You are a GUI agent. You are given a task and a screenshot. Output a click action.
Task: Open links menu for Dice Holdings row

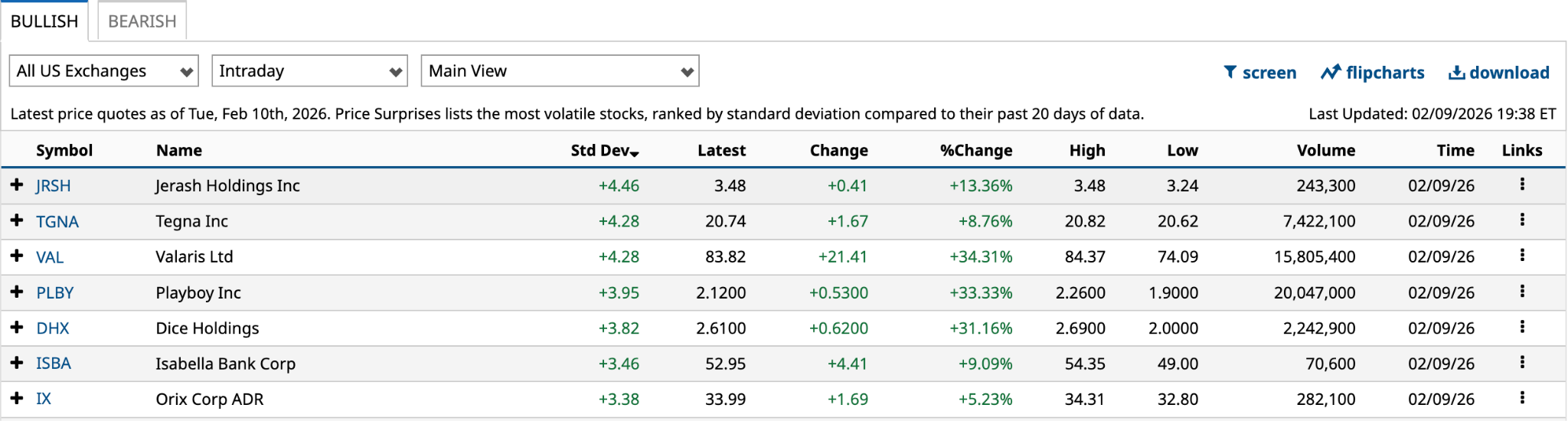coord(1522,327)
